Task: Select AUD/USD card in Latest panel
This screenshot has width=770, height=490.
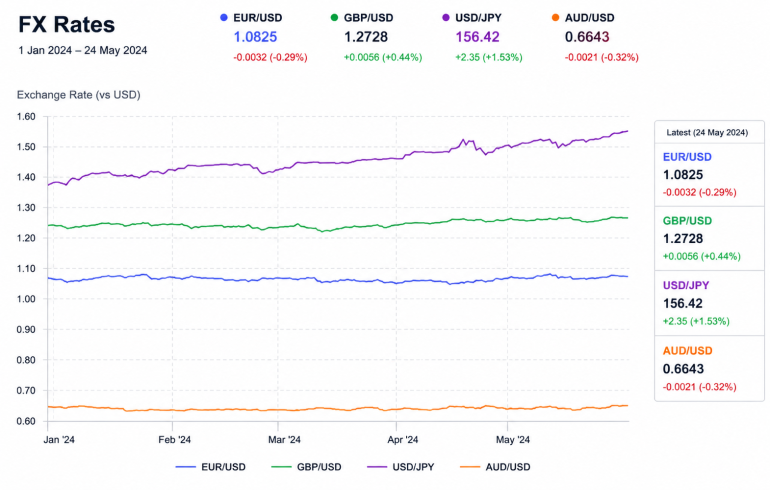Action: click(x=709, y=369)
